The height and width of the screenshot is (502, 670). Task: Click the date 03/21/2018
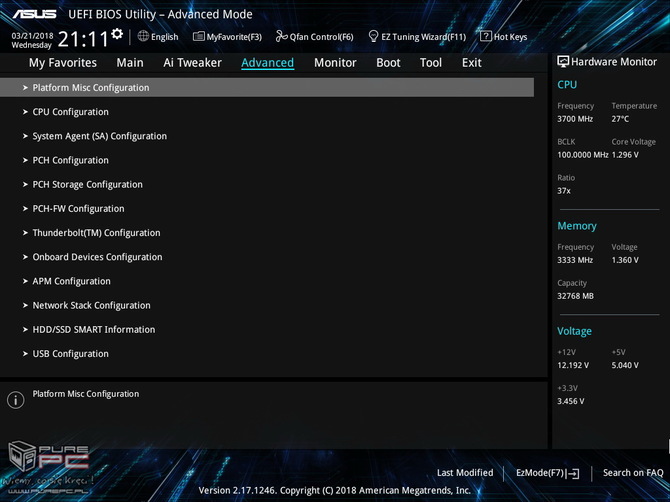click(32, 36)
